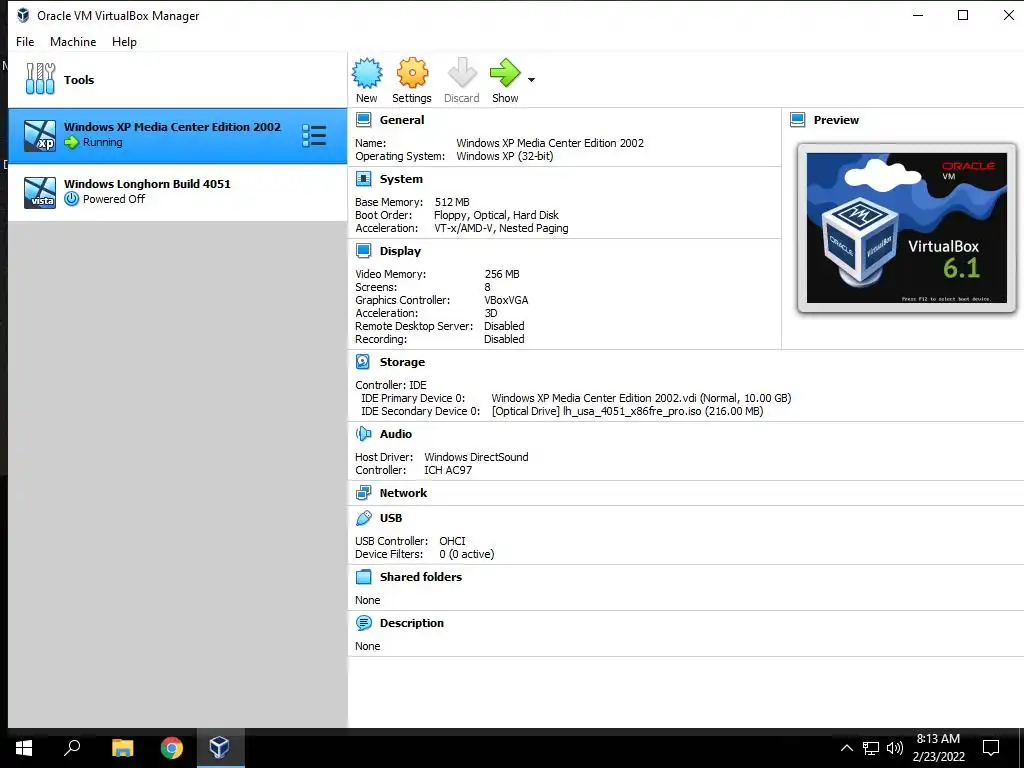Open the Shared folders header link
This screenshot has height=768, width=1024.
[x=421, y=577]
